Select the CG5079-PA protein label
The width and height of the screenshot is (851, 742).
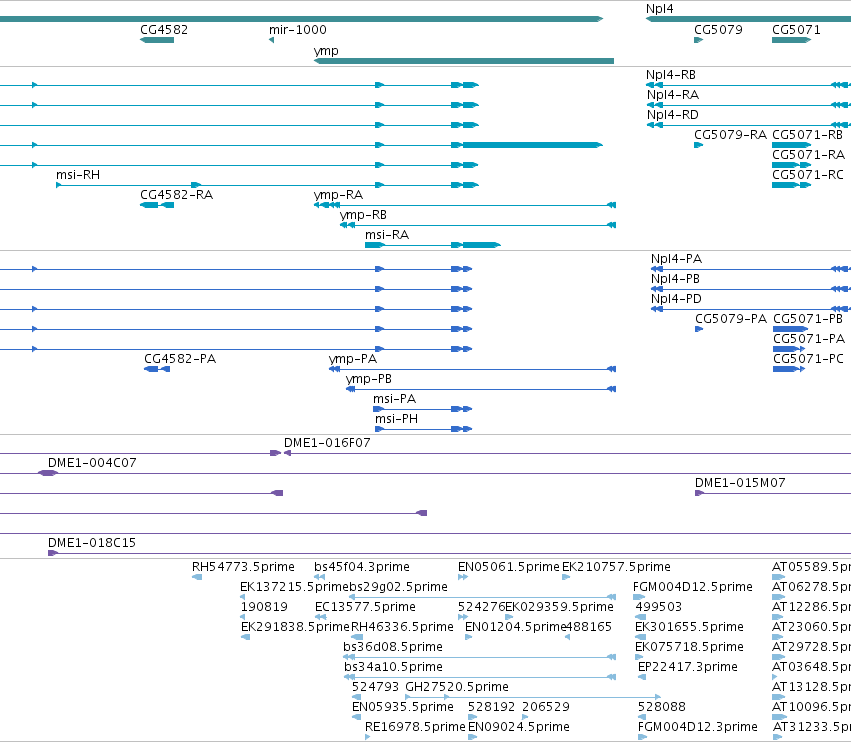[x=731, y=319]
